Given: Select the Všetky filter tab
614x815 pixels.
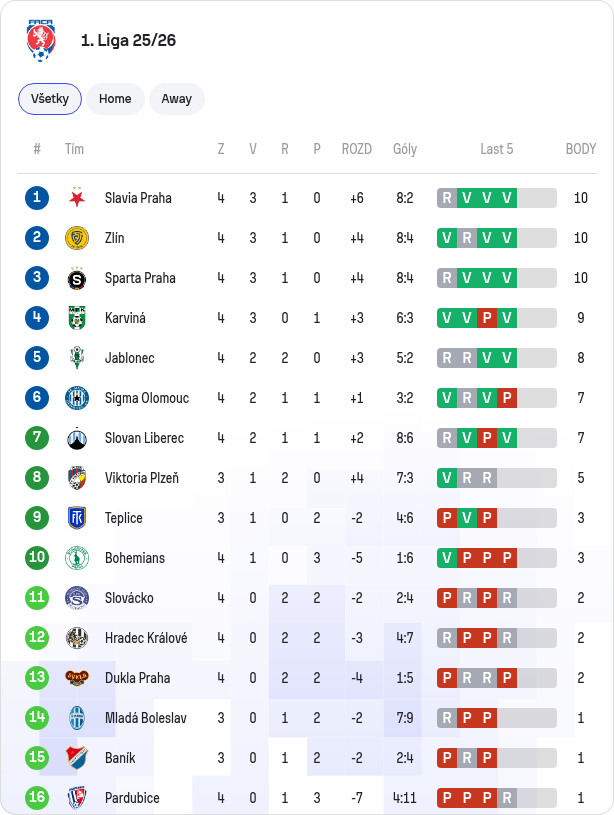Looking at the screenshot, I should (x=50, y=99).
